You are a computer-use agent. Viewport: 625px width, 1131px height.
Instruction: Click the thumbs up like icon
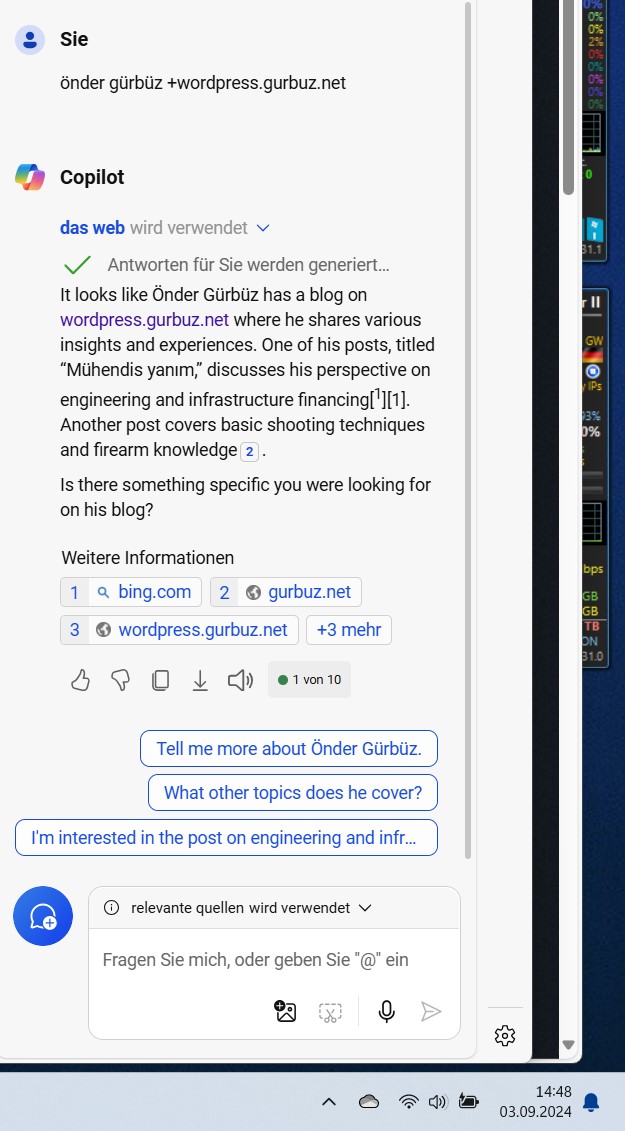pos(80,680)
